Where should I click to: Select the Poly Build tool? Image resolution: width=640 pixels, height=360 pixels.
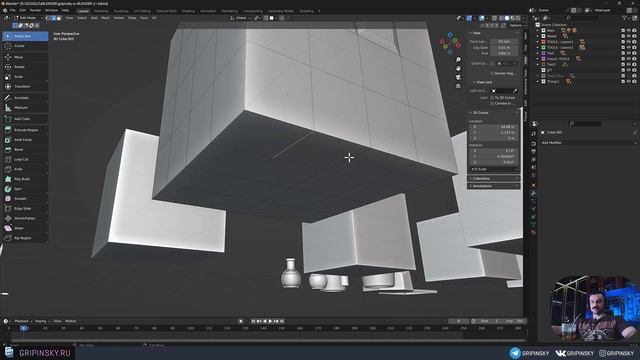click(25, 179)
